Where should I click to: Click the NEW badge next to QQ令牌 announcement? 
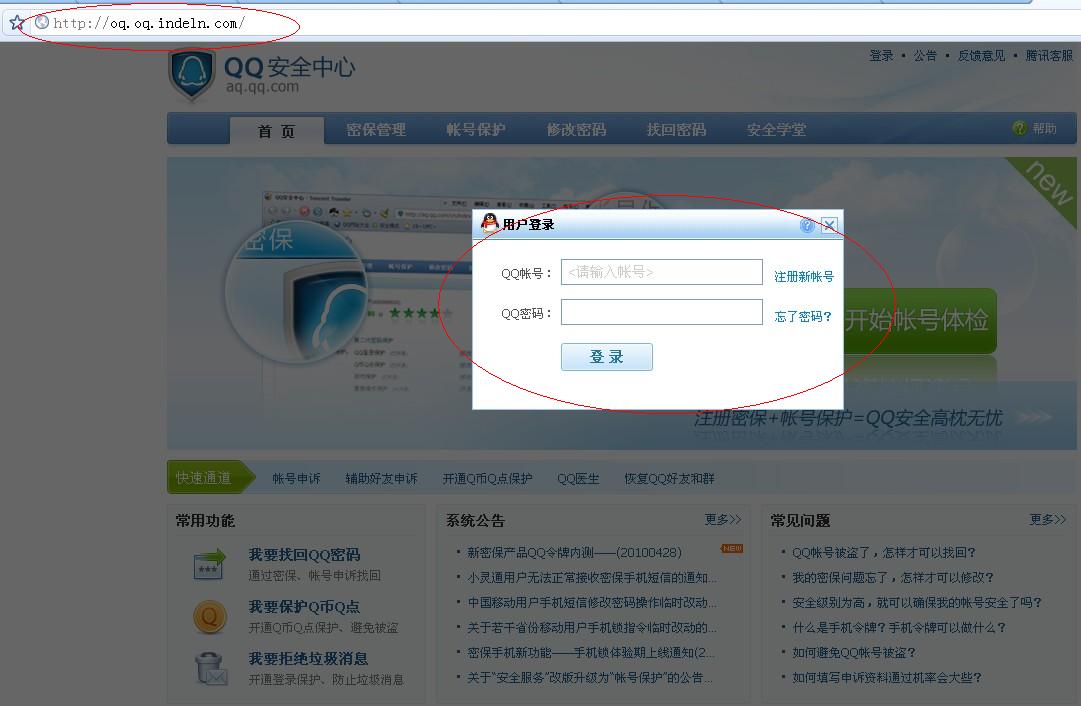point(731,549)
